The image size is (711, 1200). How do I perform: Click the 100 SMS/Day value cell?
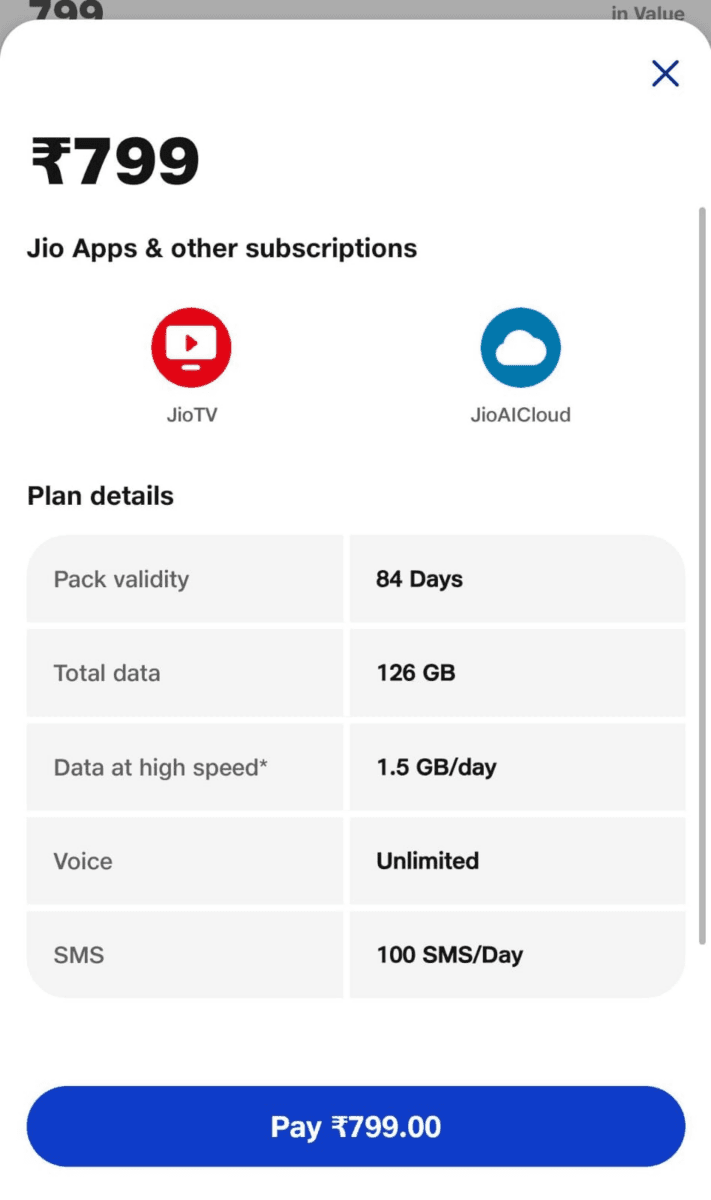pyautogui.click(x=449, y=955)
